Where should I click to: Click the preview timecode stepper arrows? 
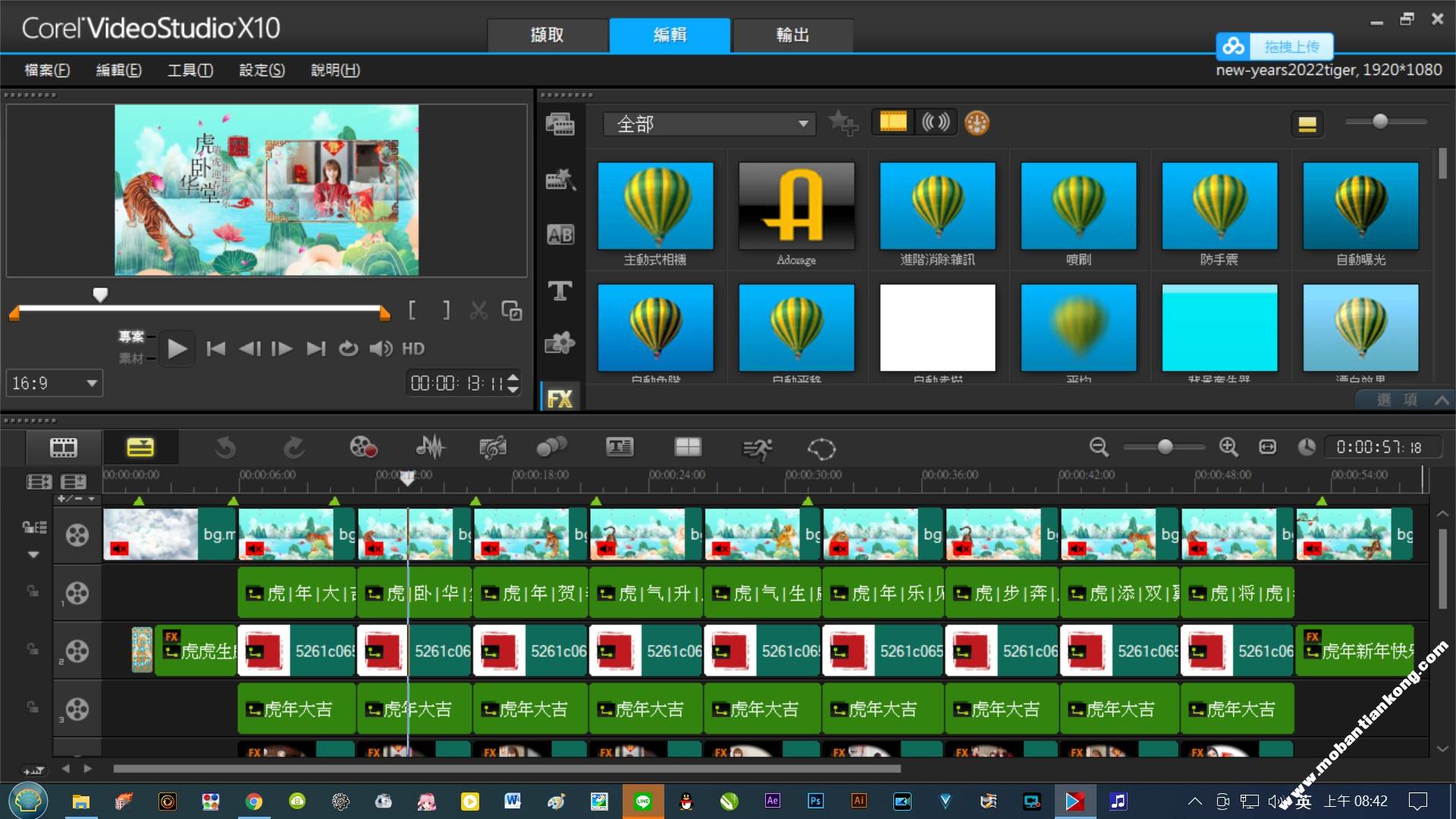point(513,383)
